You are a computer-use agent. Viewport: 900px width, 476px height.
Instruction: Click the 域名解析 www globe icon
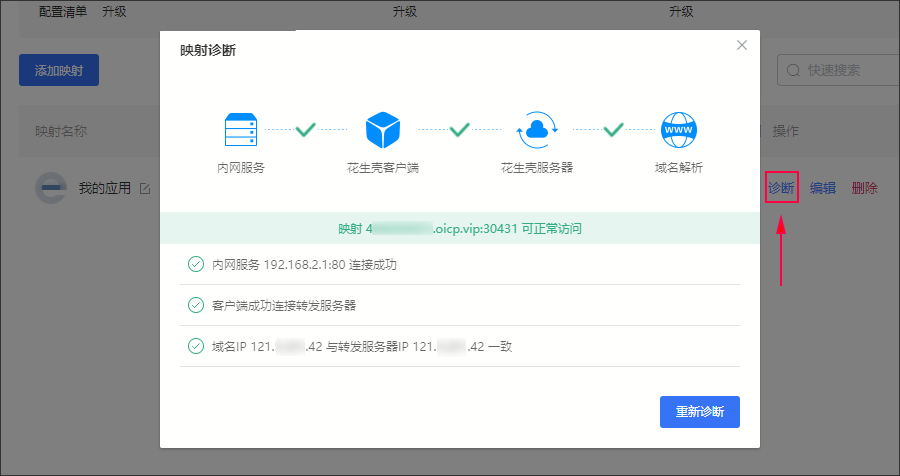click(x=678, y=130)
